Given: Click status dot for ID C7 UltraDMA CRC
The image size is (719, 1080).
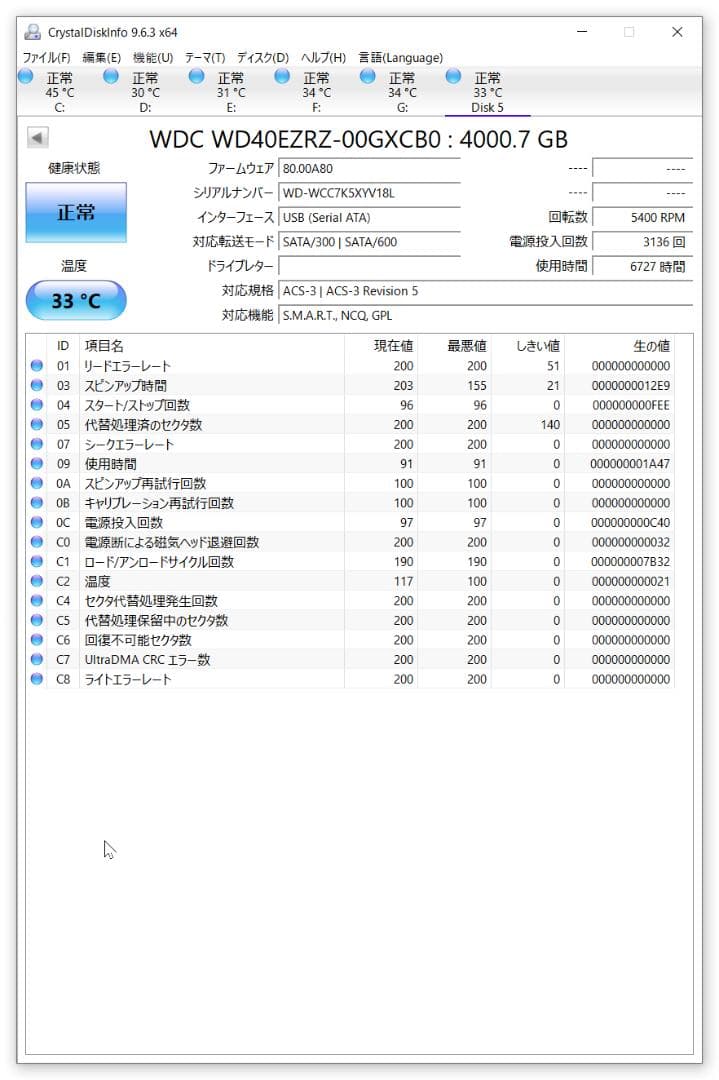Looking at the screenshot, I should click(37, 659).
